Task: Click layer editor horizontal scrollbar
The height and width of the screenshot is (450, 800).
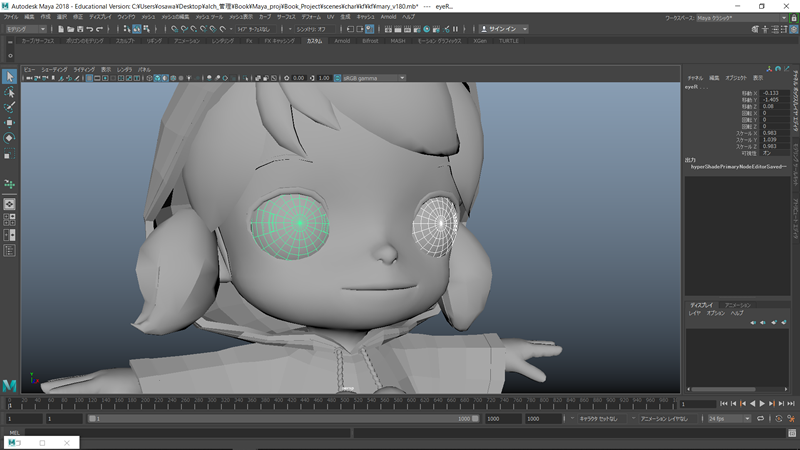Action: (723, 389)
